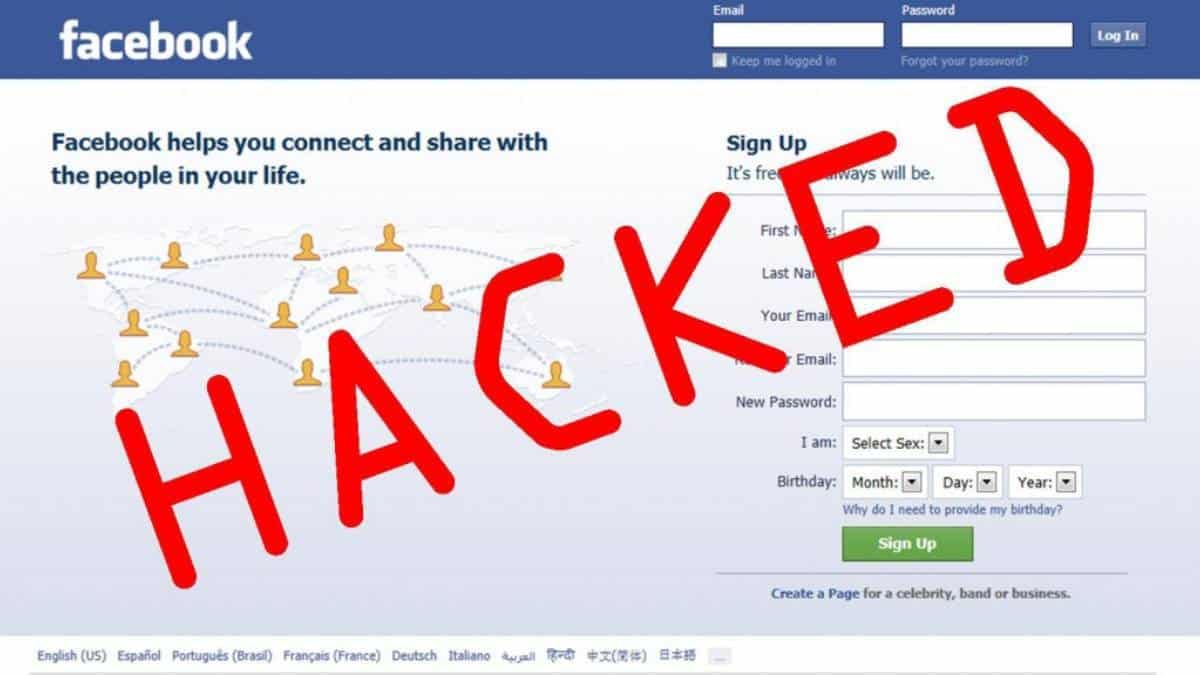Switch language to Español

[x=139, y=656]
